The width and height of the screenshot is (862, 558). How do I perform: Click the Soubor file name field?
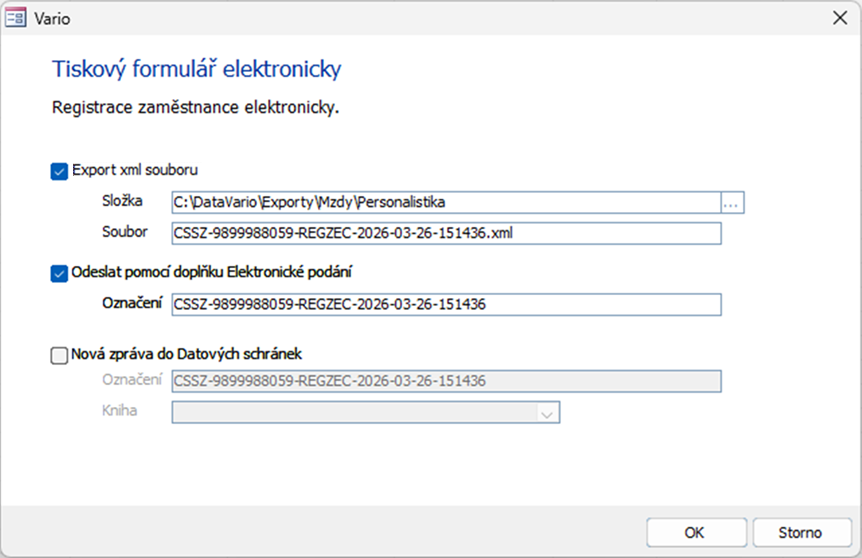click(446, 234)
